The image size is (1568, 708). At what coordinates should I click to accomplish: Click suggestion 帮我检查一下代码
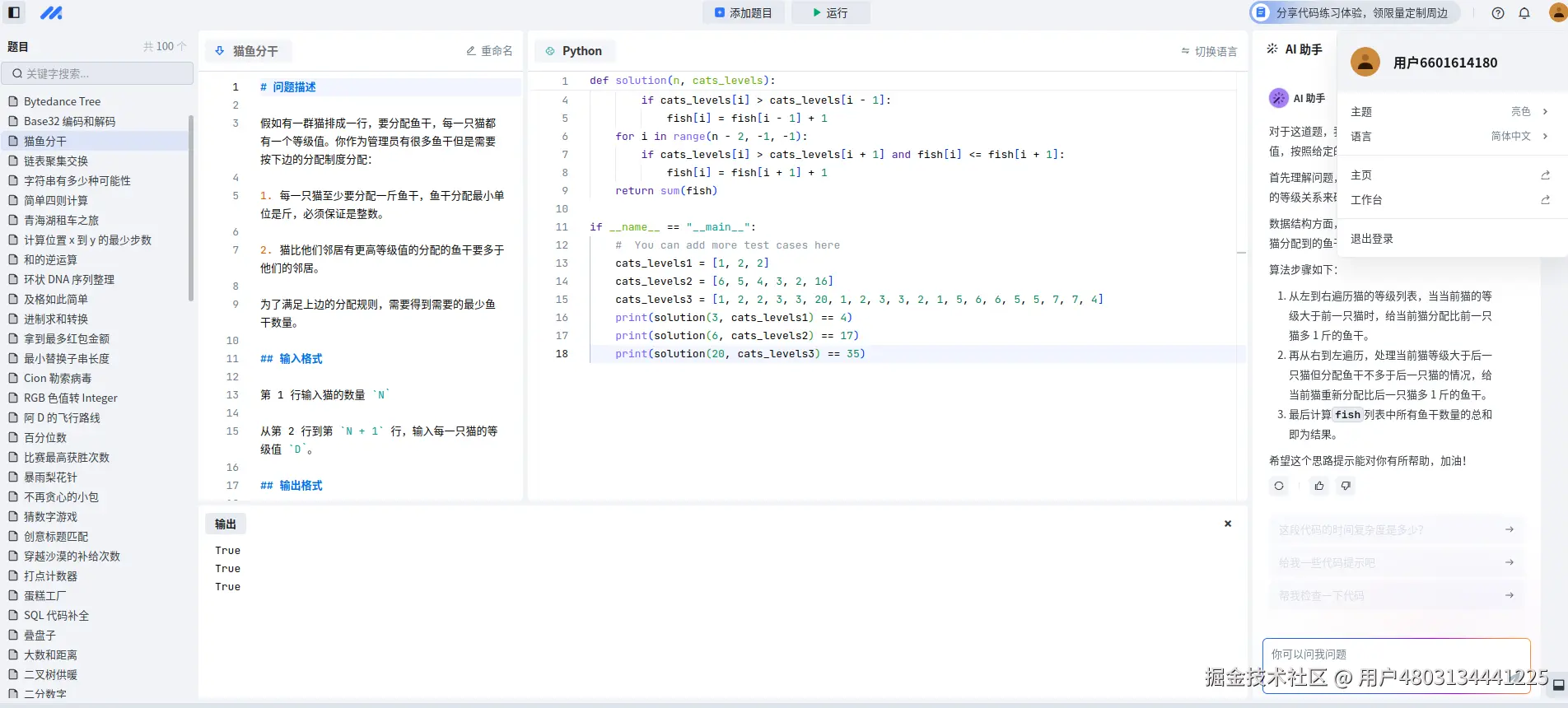(x=1396, y=595)
